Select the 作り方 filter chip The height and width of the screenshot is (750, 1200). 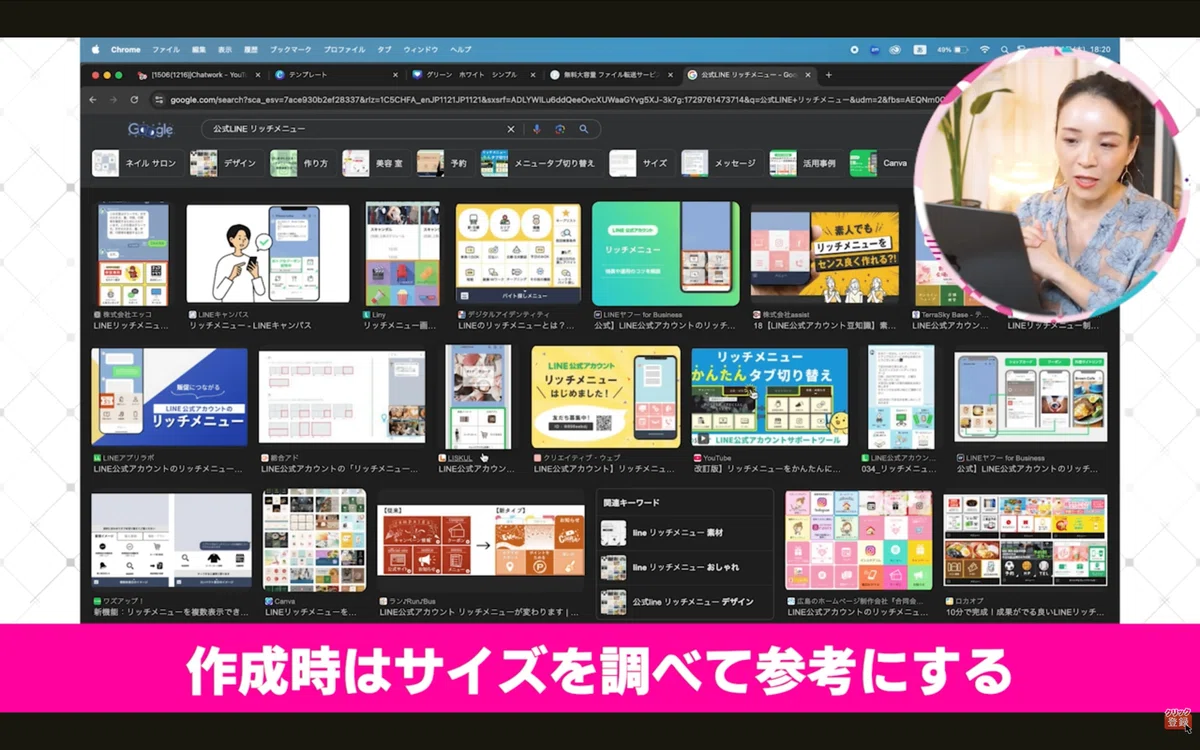(302, 163)
